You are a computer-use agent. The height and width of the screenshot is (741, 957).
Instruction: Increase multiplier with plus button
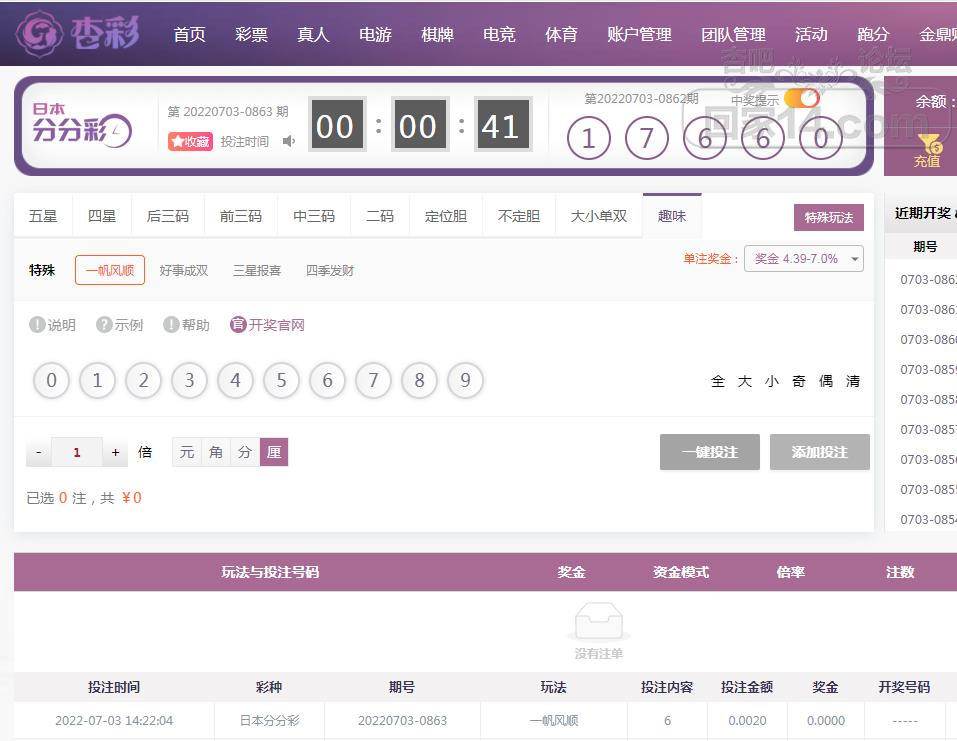[x=116, y=453]
